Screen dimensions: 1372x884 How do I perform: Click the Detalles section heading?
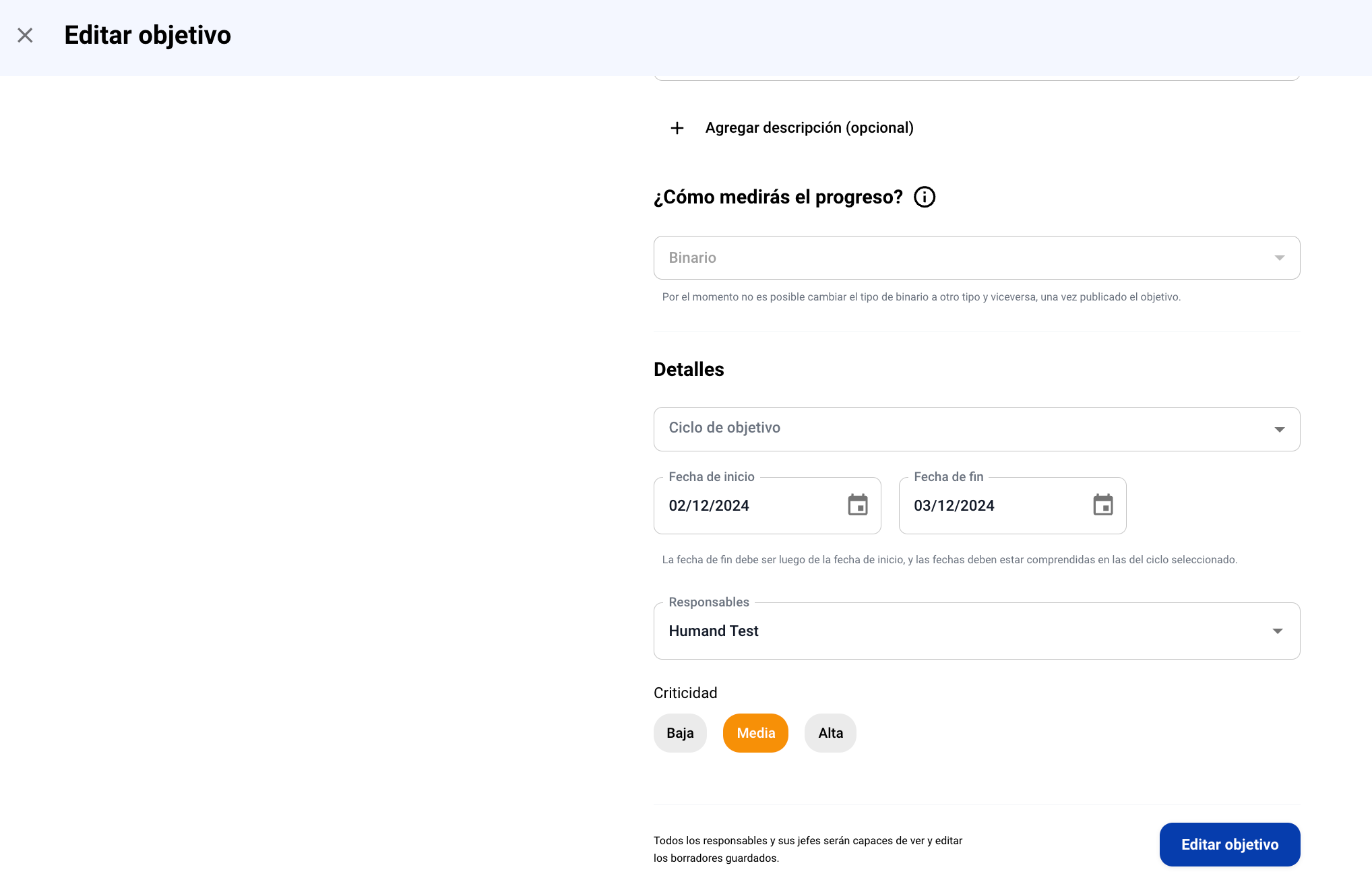[689, 369]
